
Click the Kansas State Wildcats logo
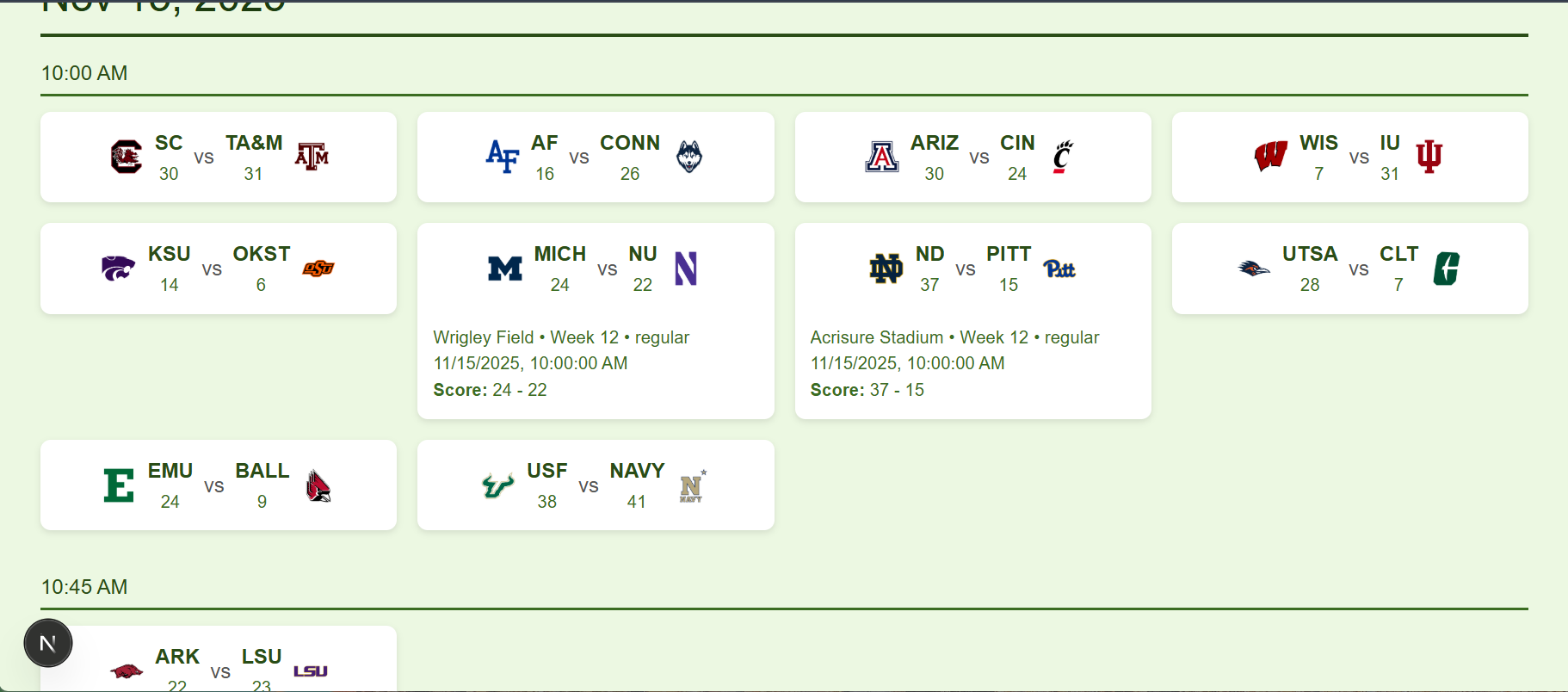[x=118, y=268]
